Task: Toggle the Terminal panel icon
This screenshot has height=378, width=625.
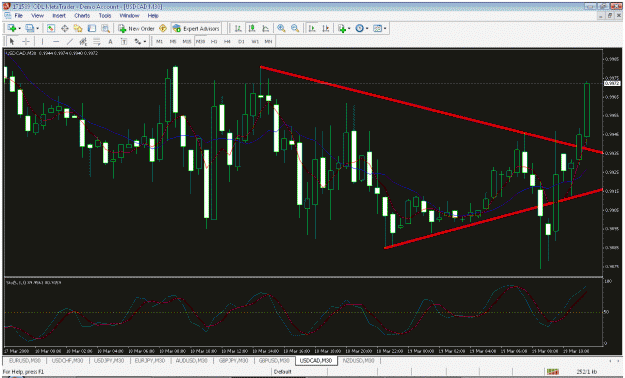Action: click(x=92, y=28)
